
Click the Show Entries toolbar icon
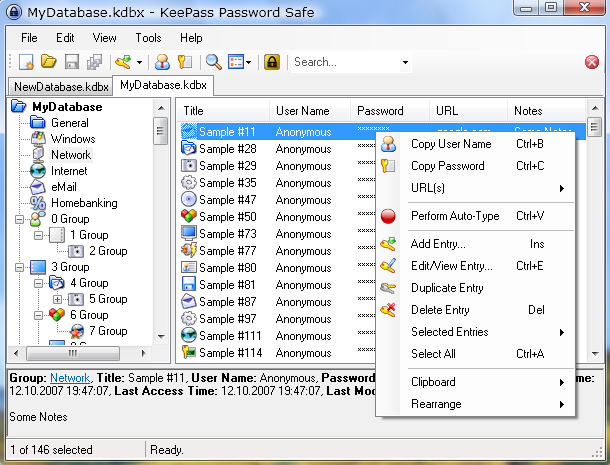click(236, 62)
